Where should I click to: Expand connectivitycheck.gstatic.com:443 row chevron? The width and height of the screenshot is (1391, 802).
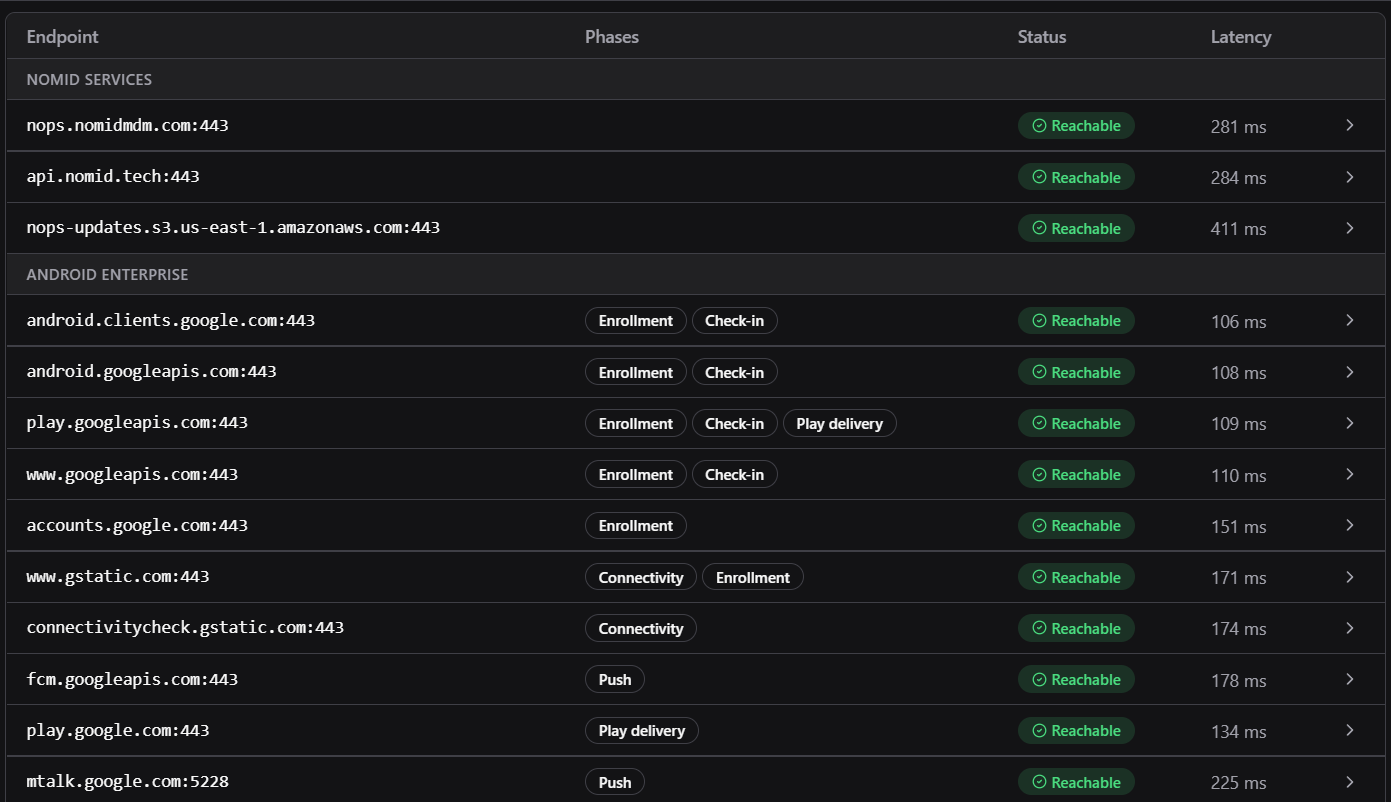[x=1349, y=628]
